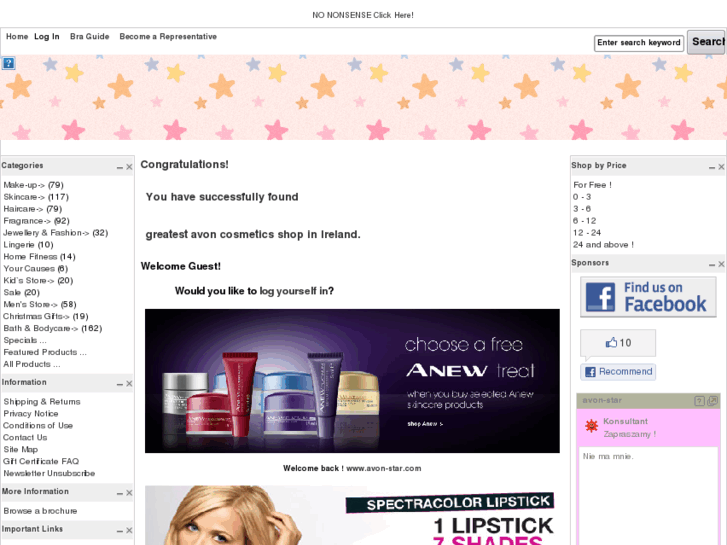Expand the Skincare category
Screen dimensions: 727x545
click(26, 197)
